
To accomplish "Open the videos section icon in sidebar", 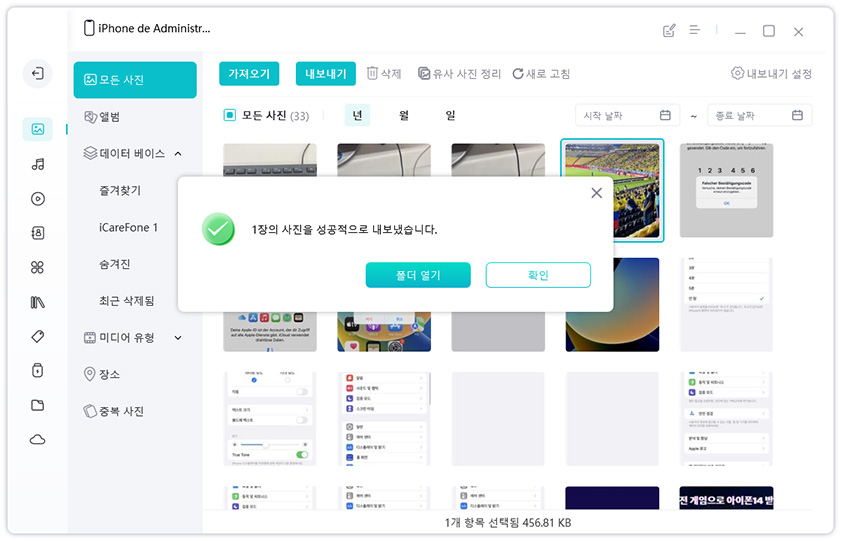I will click(x=38, y=198).
